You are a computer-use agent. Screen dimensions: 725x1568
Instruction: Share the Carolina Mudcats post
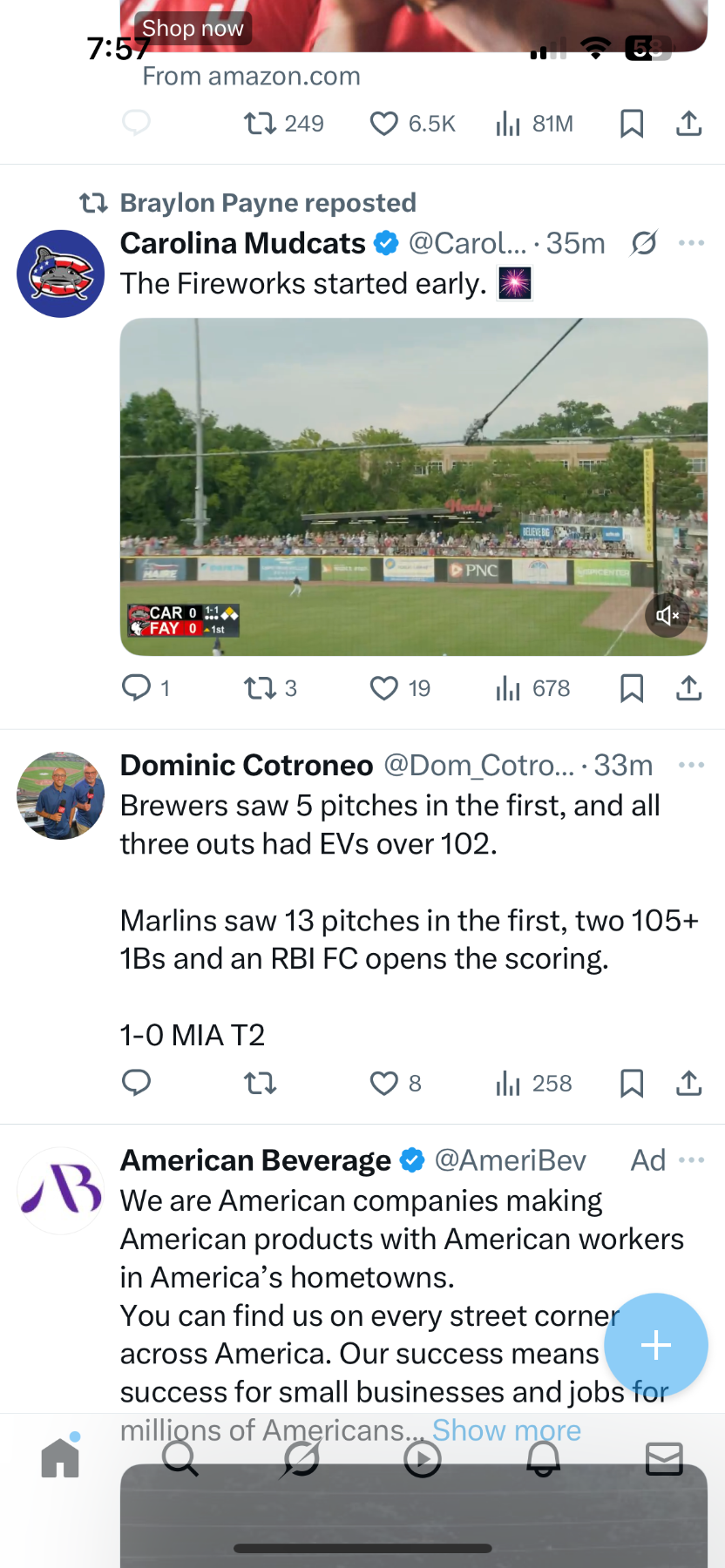688,688
